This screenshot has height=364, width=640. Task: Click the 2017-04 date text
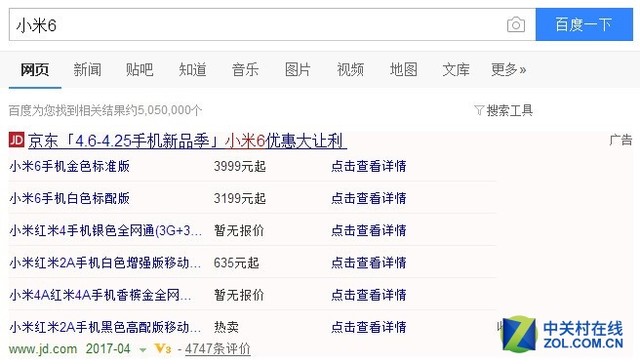click(108, 349)
